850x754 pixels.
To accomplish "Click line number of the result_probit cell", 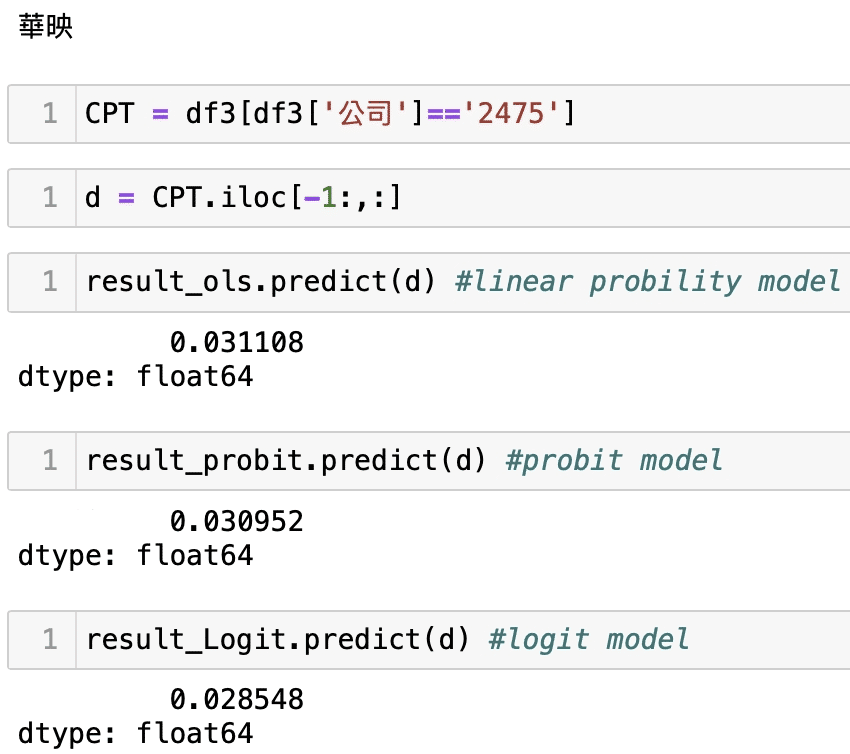I will pos(49,460).
